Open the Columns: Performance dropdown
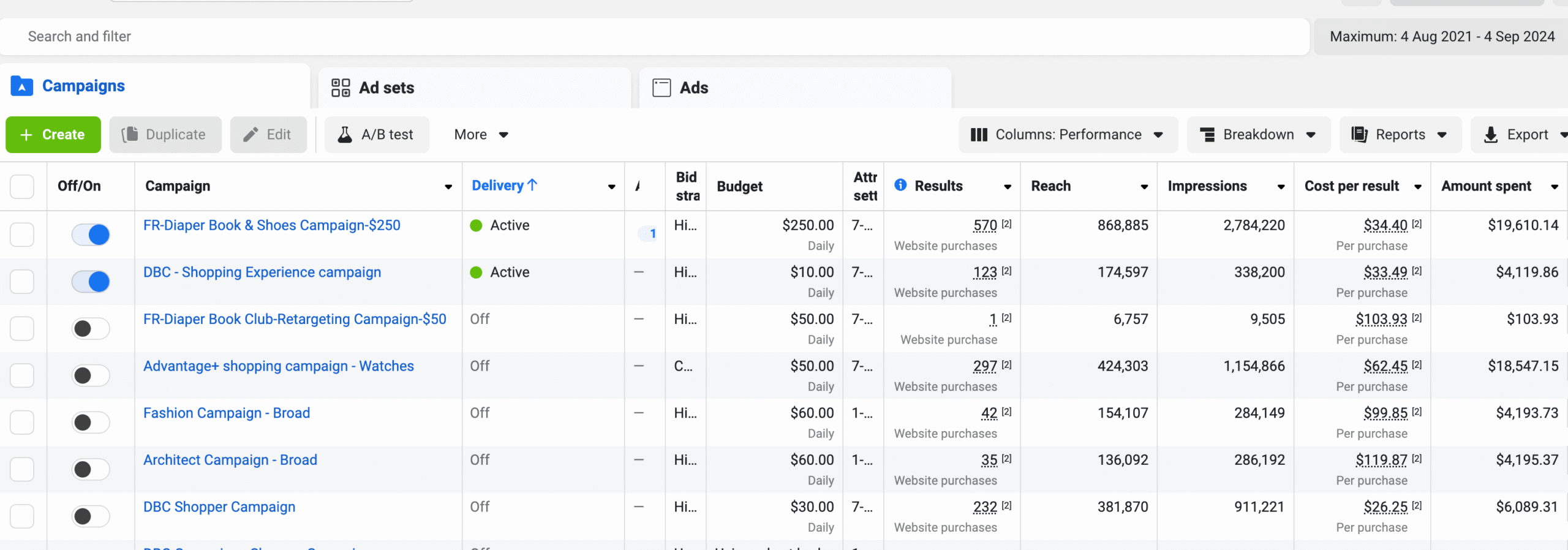The height and width of the screenshot is (550, 1568). click(x=1068, y=135)
